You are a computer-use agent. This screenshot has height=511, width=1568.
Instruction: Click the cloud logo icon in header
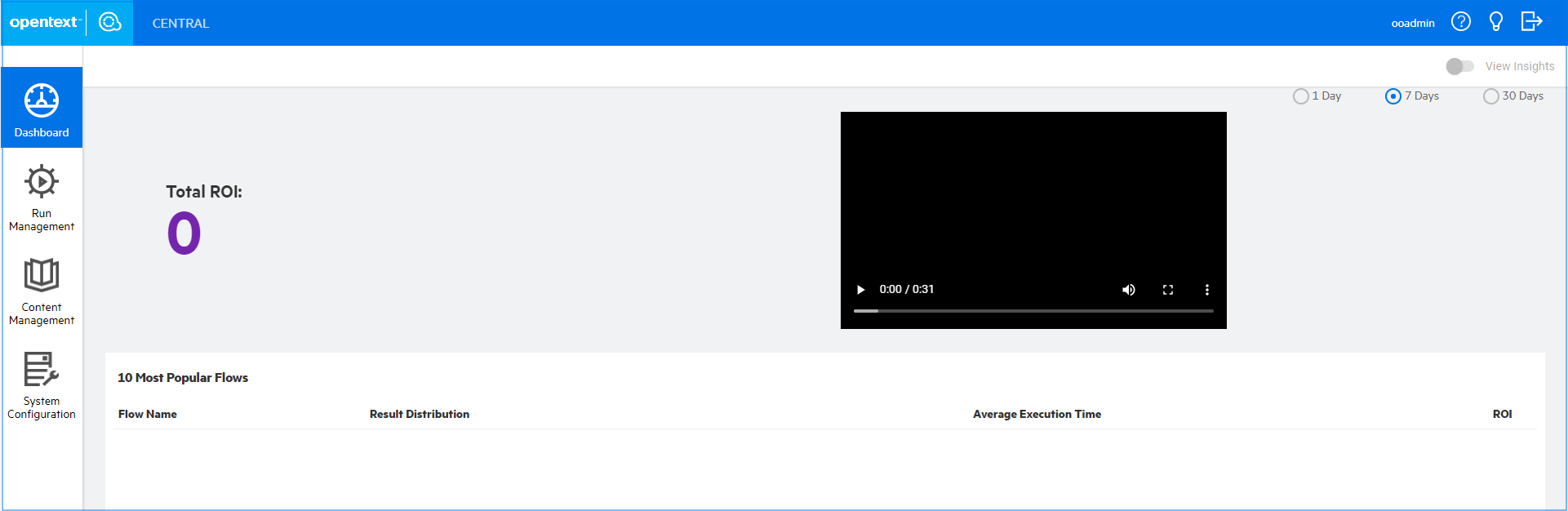109,22
